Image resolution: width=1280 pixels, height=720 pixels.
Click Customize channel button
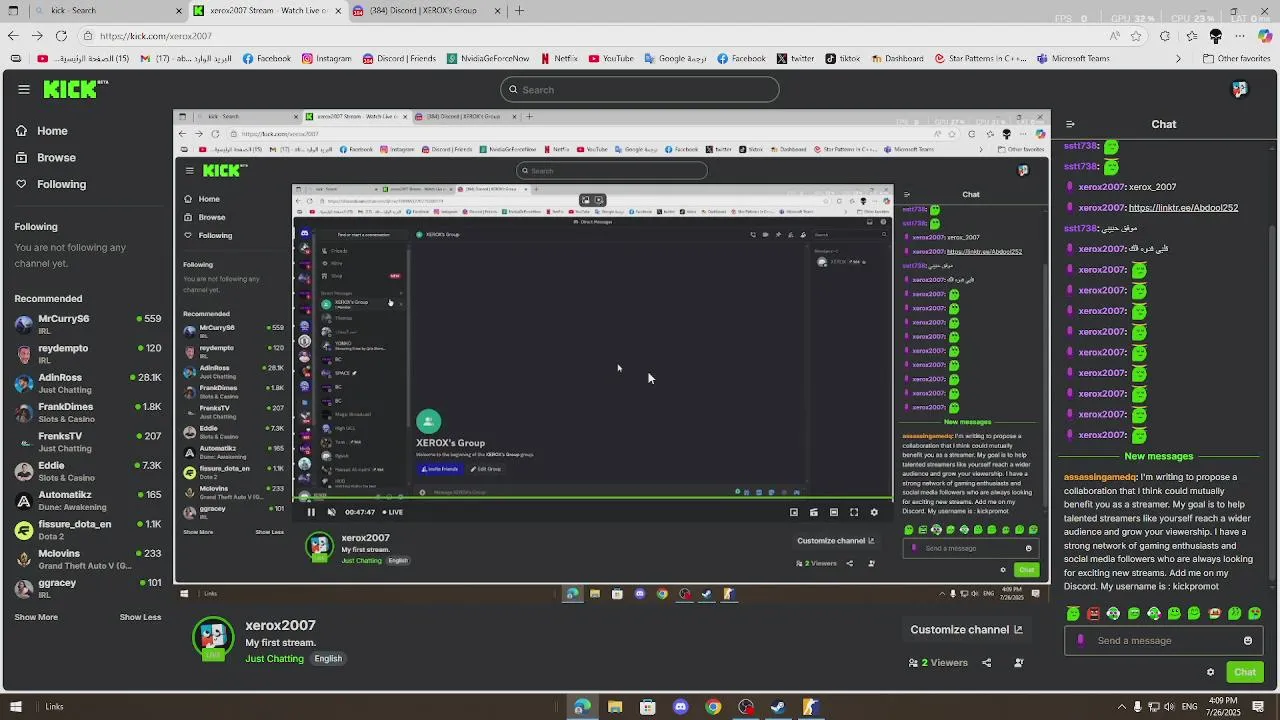[966, 630]
